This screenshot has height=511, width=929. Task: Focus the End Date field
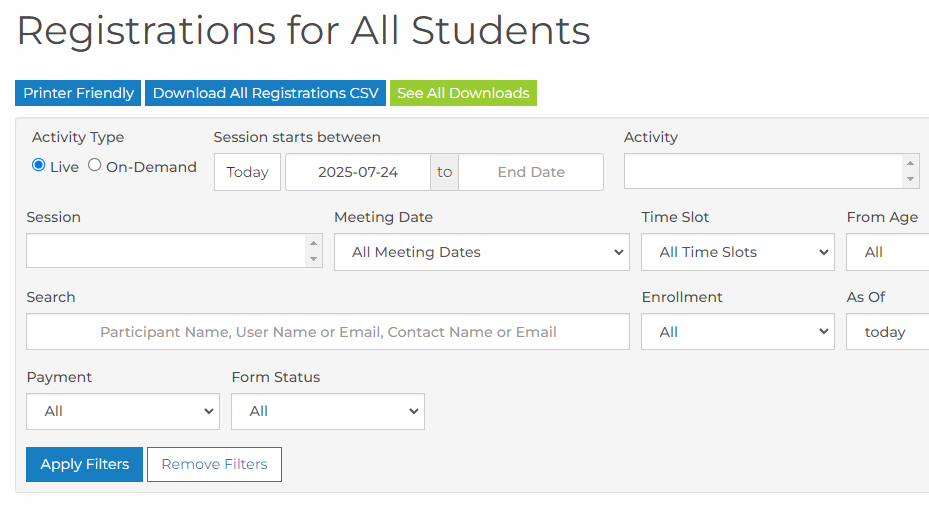(531, 172)
